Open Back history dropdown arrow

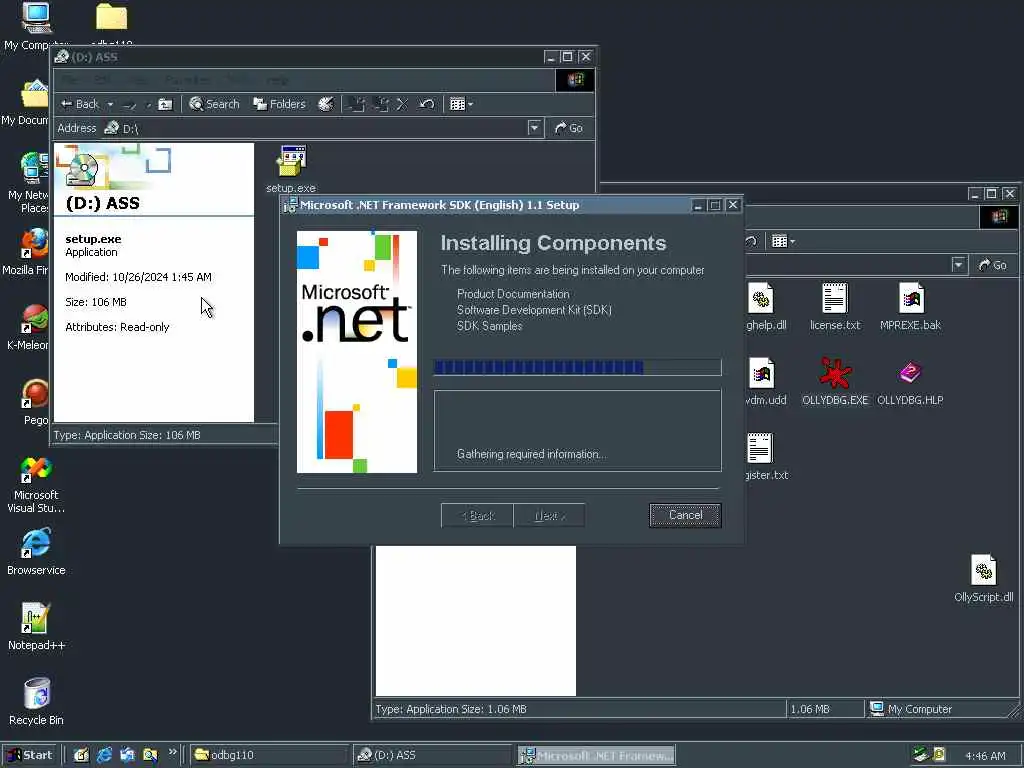[x=110, y=104]
